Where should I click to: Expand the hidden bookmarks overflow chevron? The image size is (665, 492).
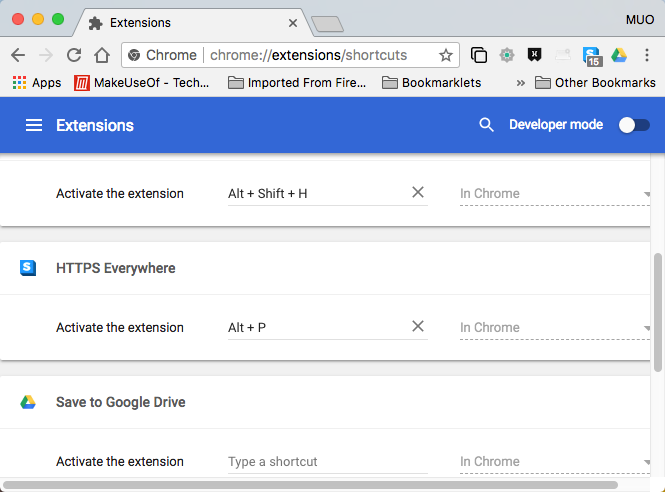pos(520,83)
